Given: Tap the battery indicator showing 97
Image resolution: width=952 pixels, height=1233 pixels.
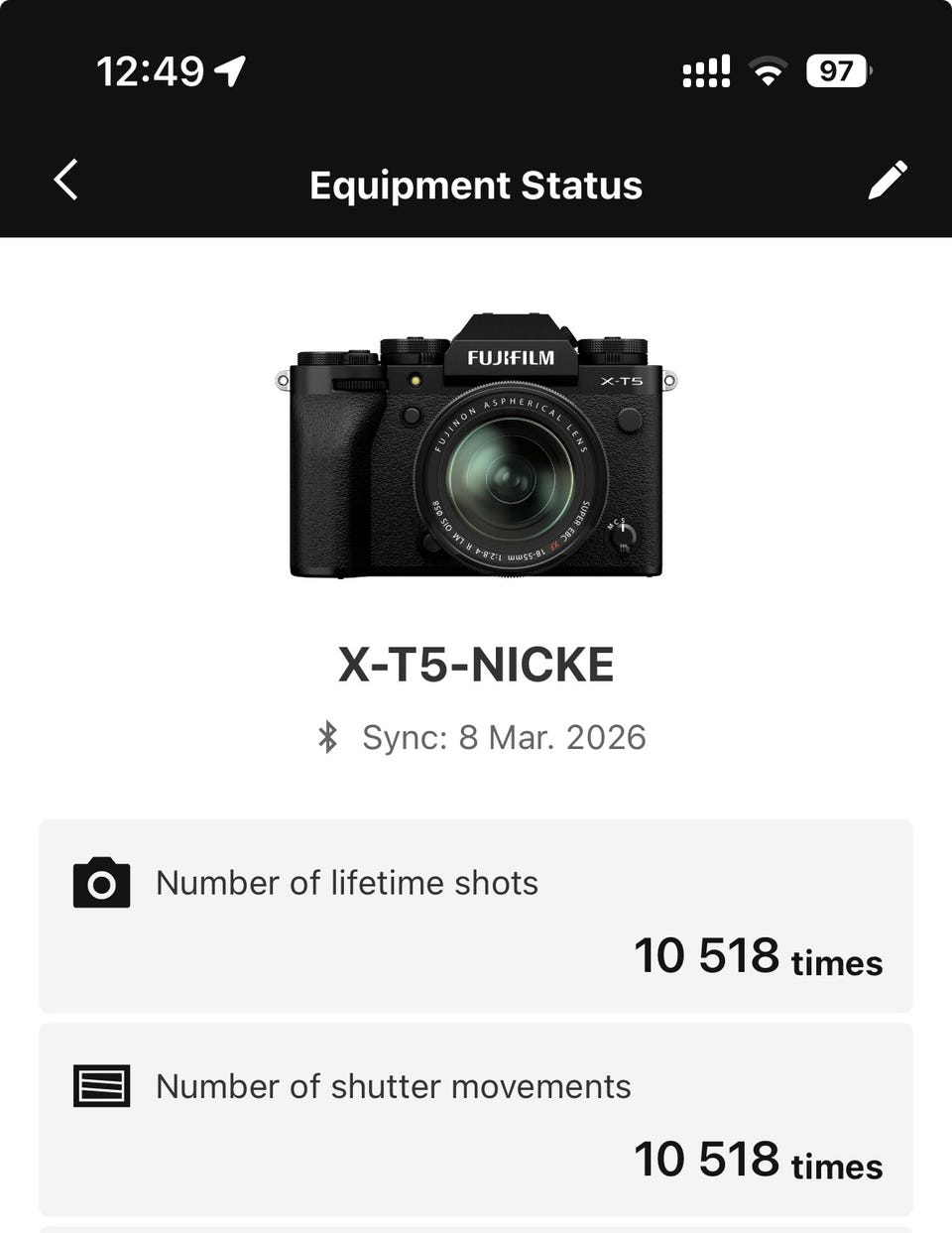Looking at the screenshot, I should click(838, 71).
